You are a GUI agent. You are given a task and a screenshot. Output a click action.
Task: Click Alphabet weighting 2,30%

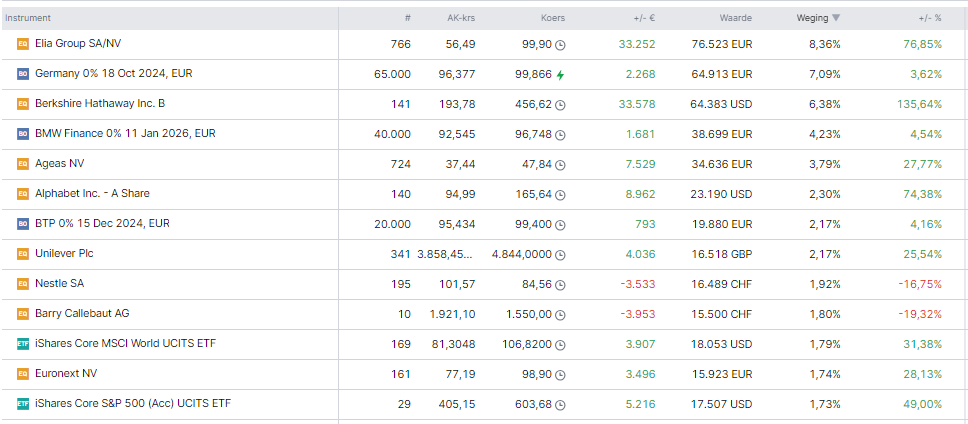(x=825, y=194)
